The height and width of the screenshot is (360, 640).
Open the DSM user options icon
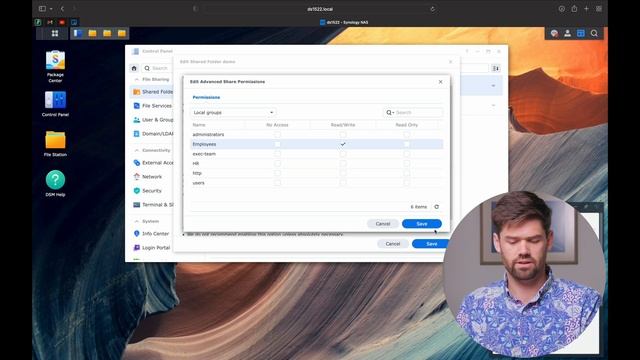click(567, 33)
